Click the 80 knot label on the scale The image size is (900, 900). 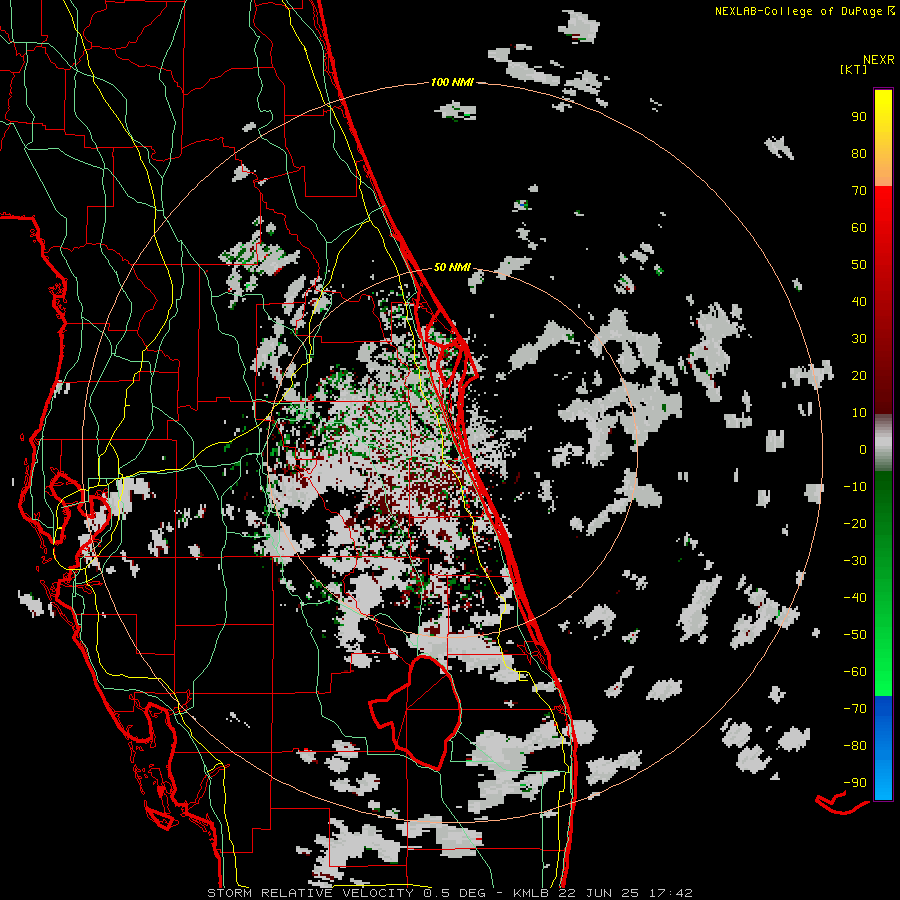[x=859, y=153]
